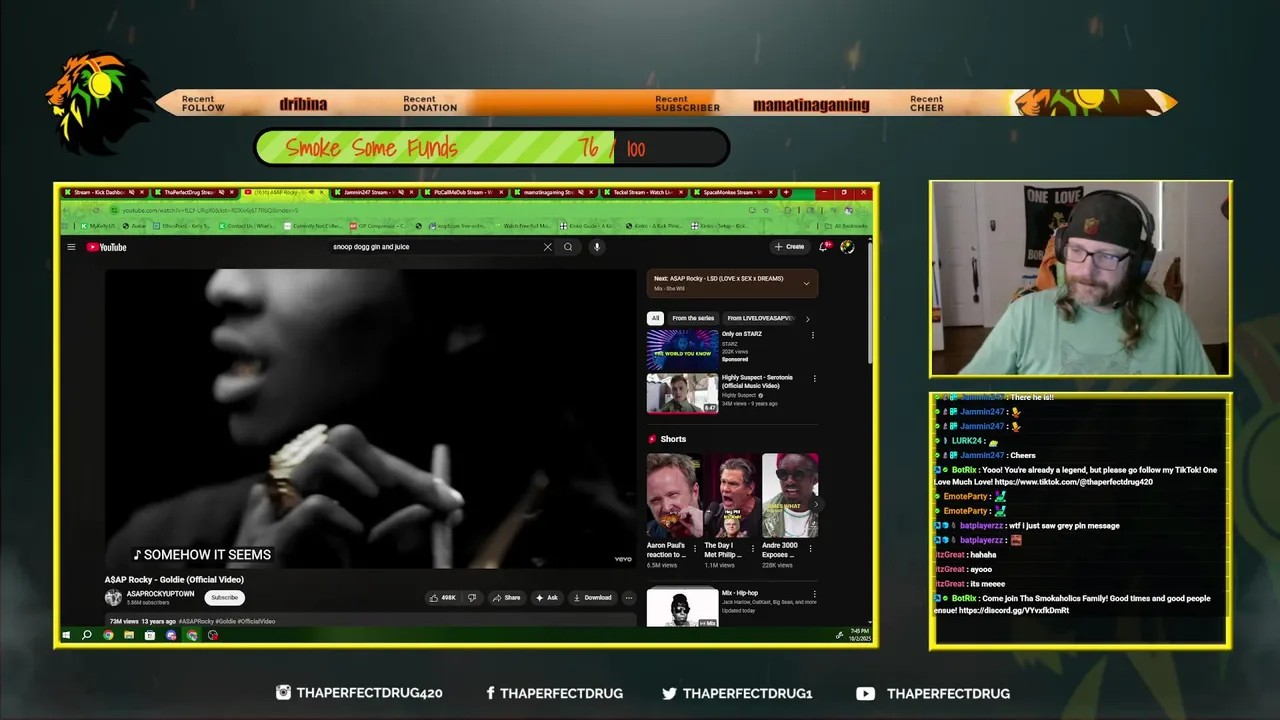Open the Windows Start menu

(x=66, y=635)
